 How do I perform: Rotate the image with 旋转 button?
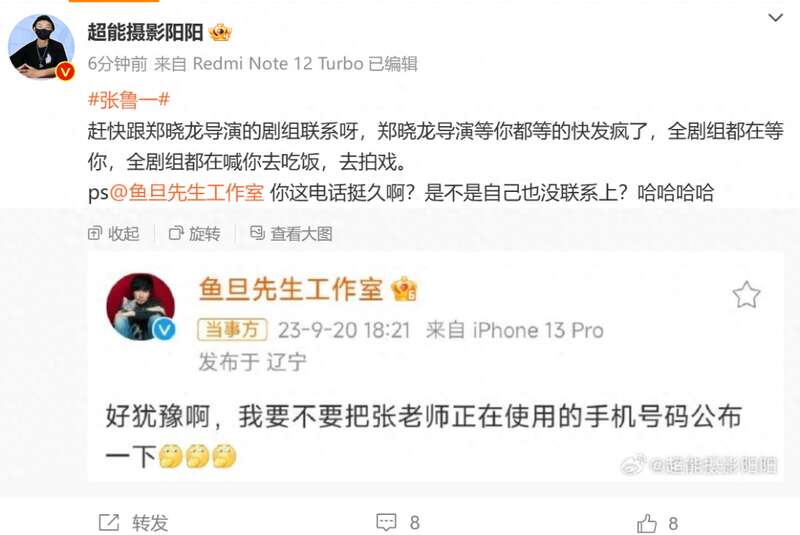pyautogui.click(x=194, y=234)
